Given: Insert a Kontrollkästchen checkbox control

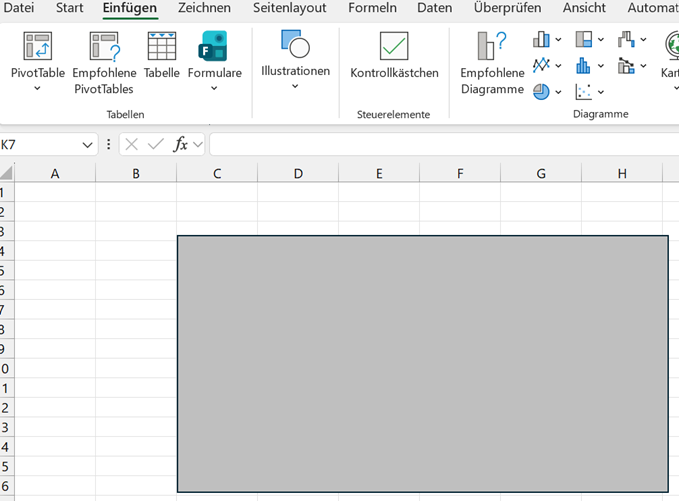Looking at the screenshot, I should (x=394, y=47).
